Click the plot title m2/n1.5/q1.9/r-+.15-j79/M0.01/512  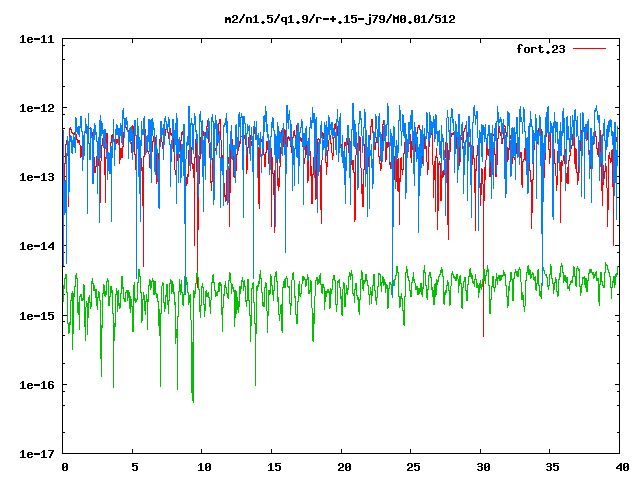340,20
